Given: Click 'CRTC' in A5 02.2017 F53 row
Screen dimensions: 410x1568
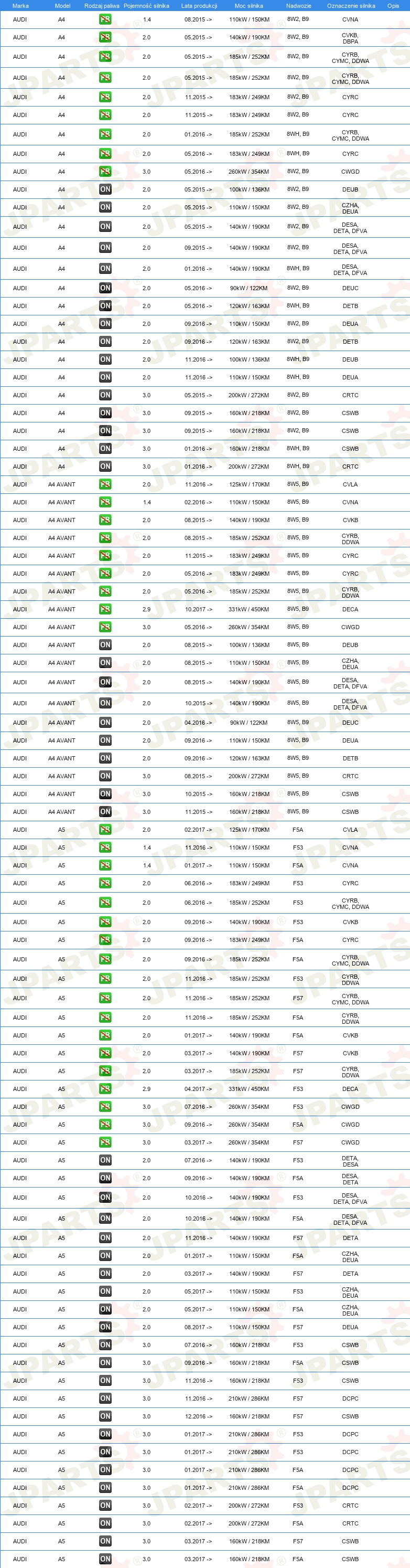Looking at the screenshot, I should 350,1506.
